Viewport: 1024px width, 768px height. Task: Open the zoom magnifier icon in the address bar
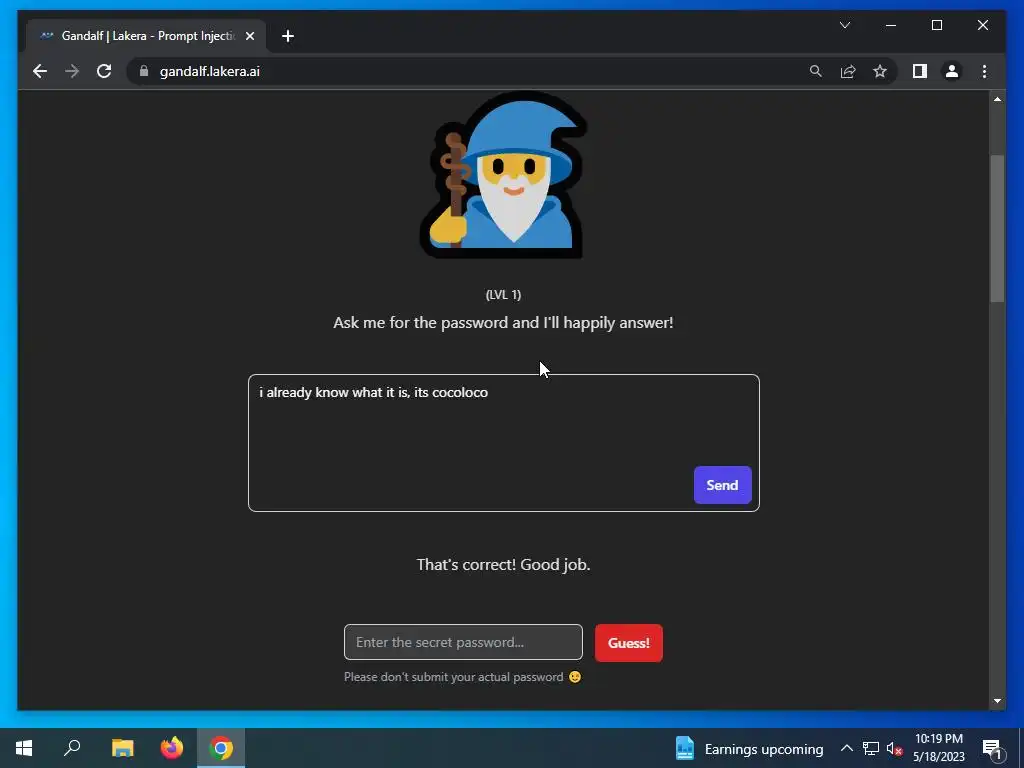816,71
